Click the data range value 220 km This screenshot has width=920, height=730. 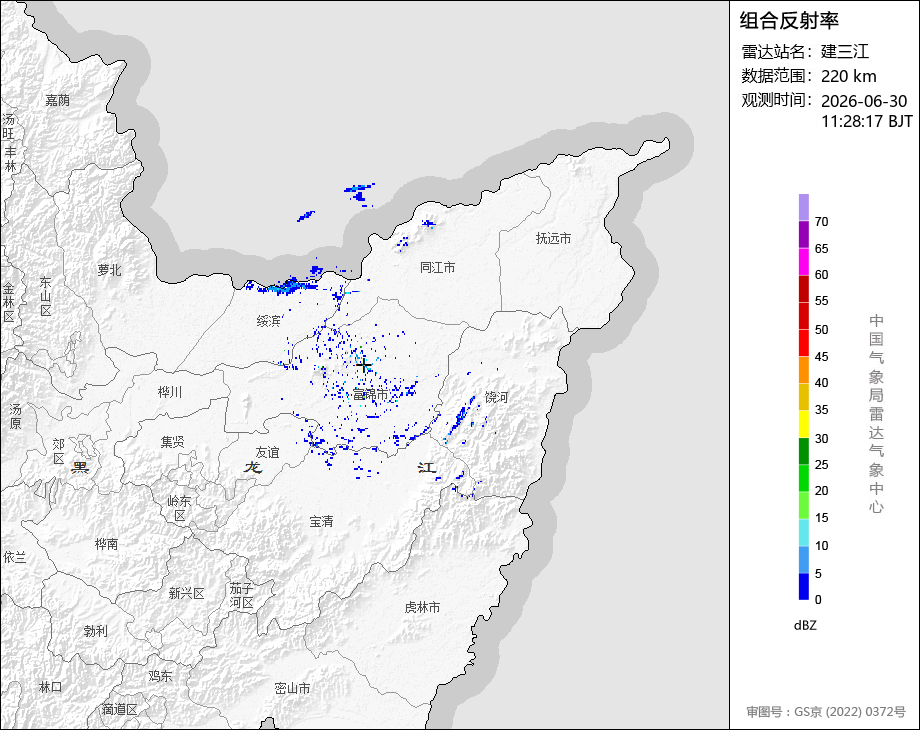[x=848, y=76]
